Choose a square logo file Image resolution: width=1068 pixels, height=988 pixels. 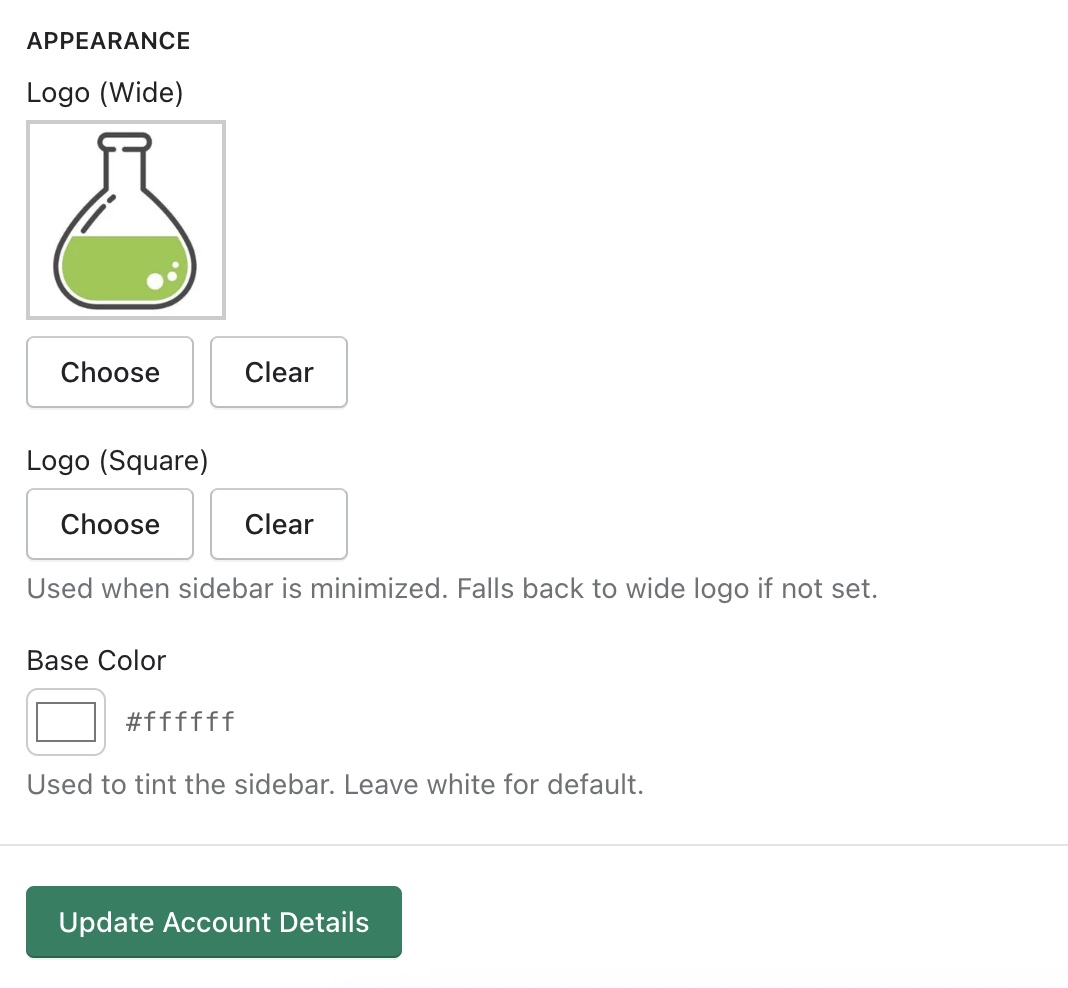pyautogui.click(x=110, y=524)
